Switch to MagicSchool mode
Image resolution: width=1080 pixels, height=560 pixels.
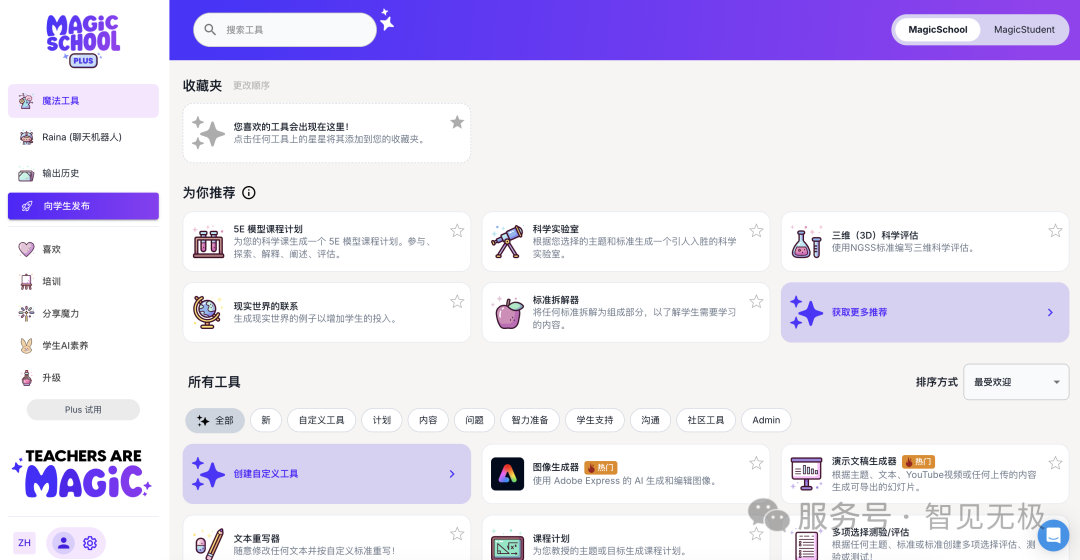click(937, 30)
